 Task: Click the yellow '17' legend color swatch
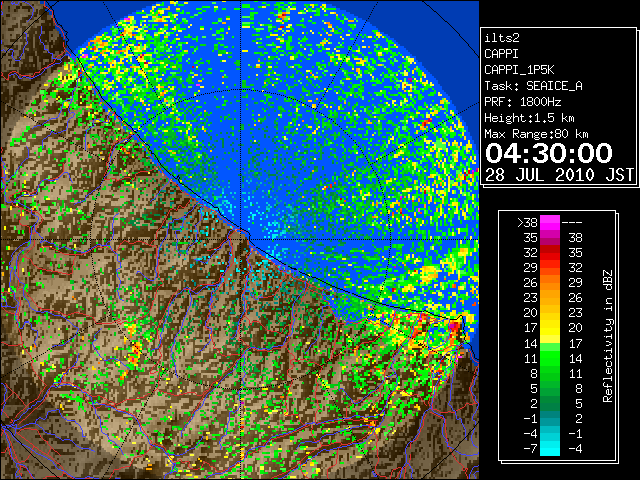click(550, 328)
